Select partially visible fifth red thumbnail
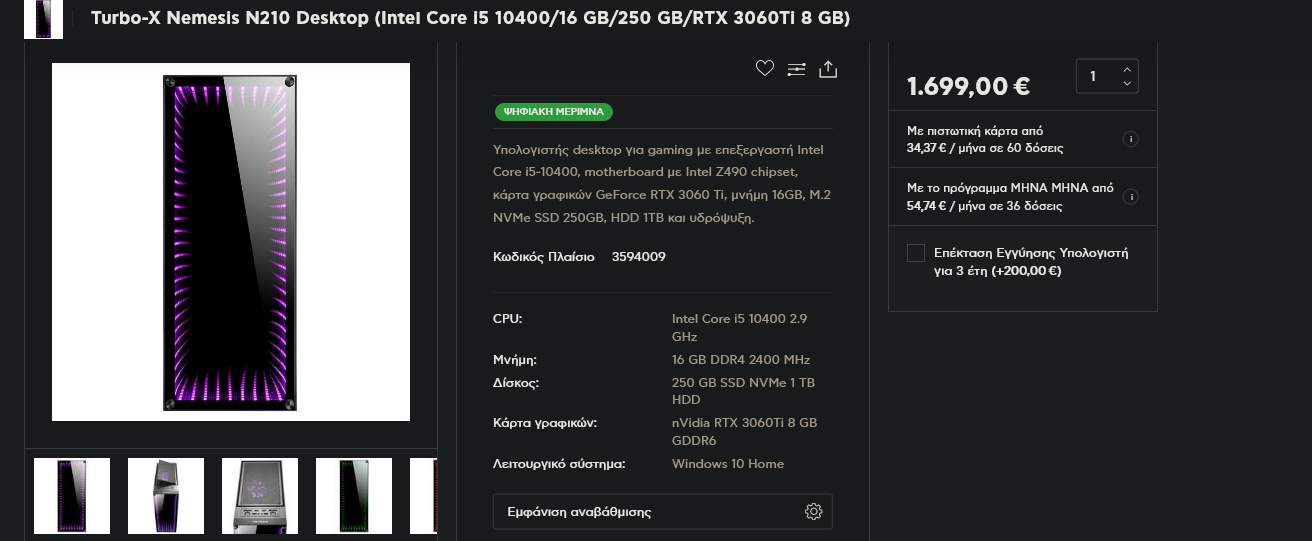 point(424,496)
